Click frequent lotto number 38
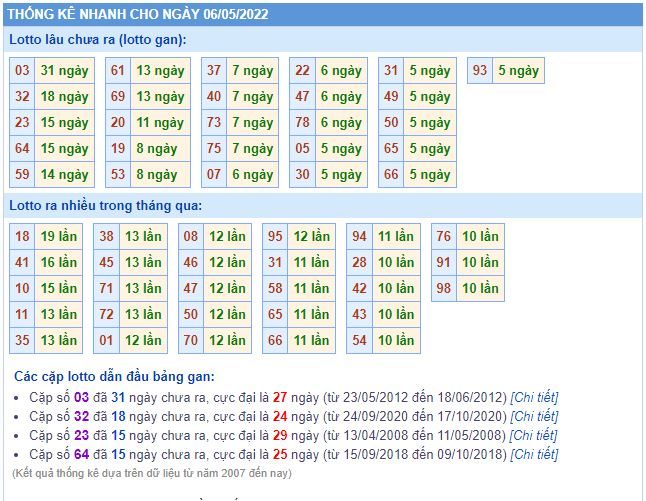Screen dimensions: 646x501 coord(106,236)
